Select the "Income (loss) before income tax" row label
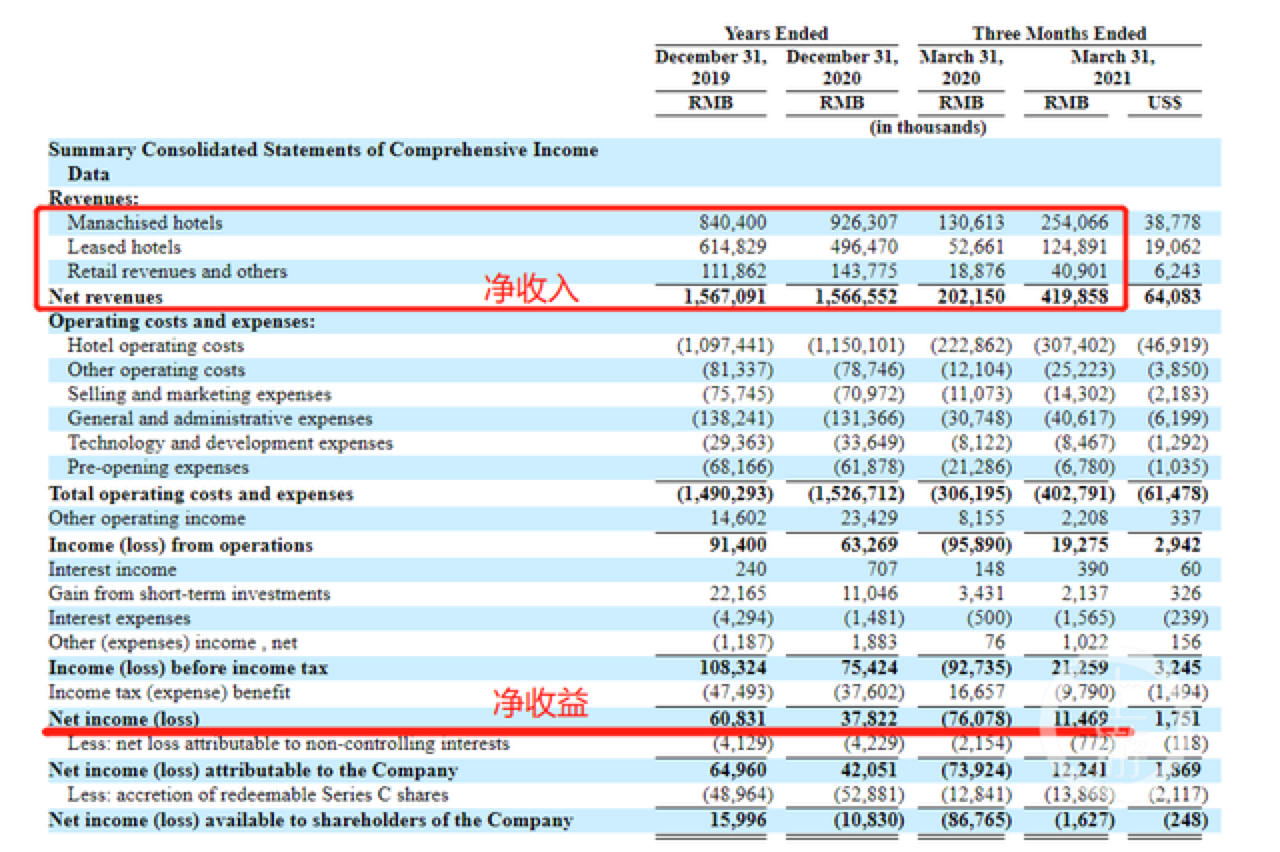The width and height of the screenshot is (1280, 852). [x=188, y=667]
